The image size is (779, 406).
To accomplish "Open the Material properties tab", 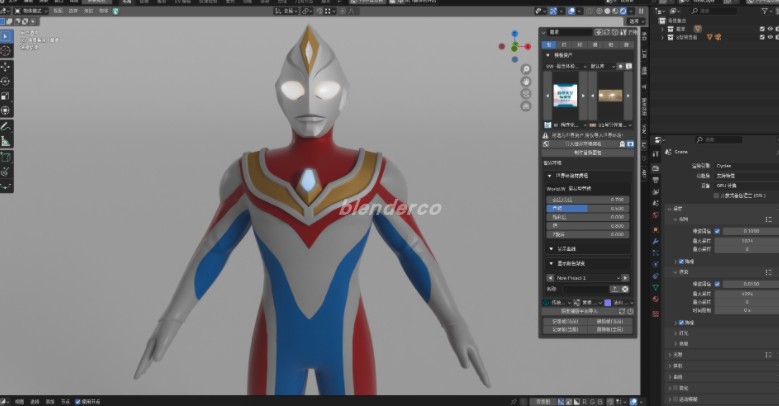I will 656,300.
